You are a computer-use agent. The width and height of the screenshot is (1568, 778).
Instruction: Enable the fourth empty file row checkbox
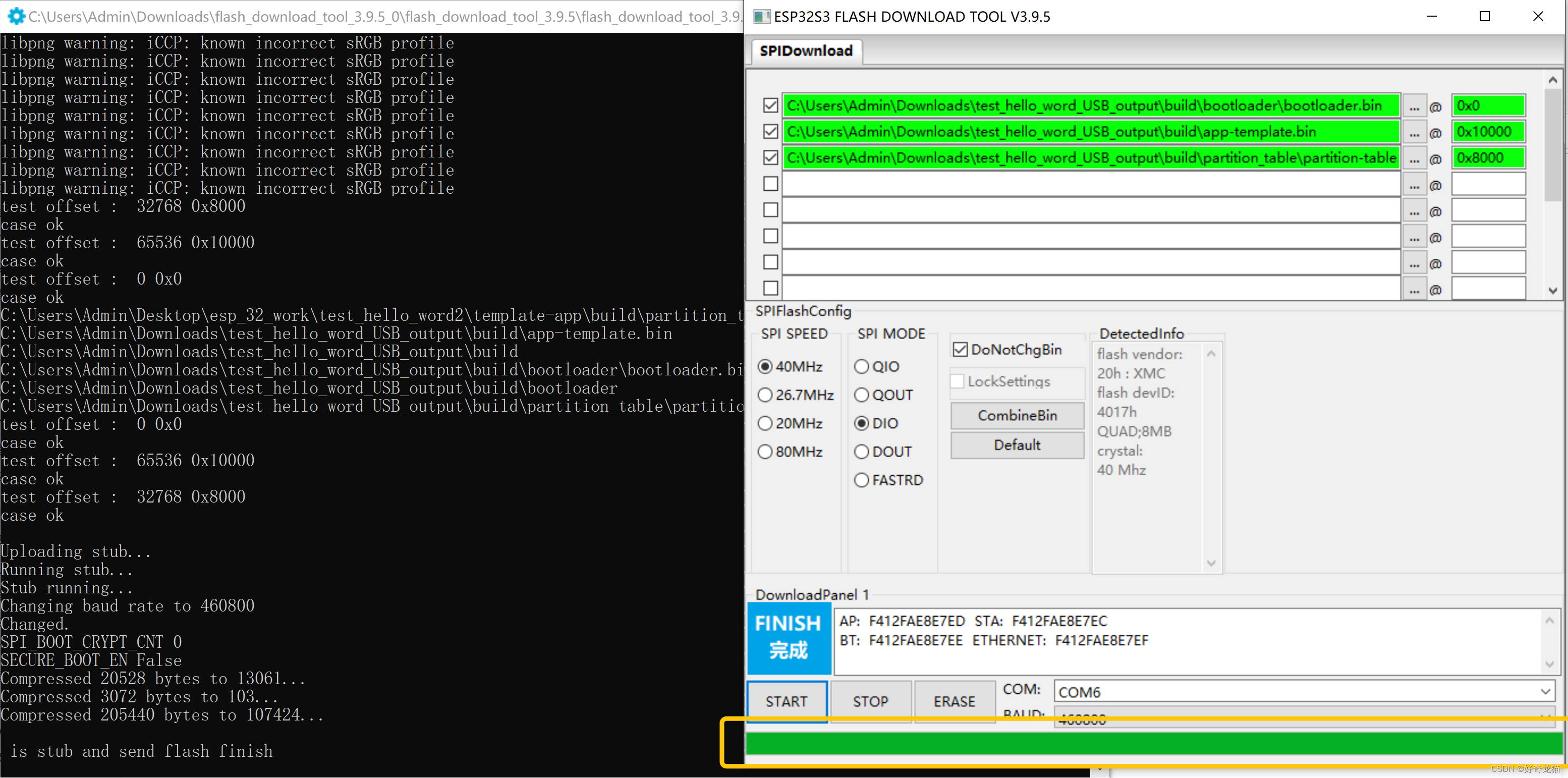(770, 184)
